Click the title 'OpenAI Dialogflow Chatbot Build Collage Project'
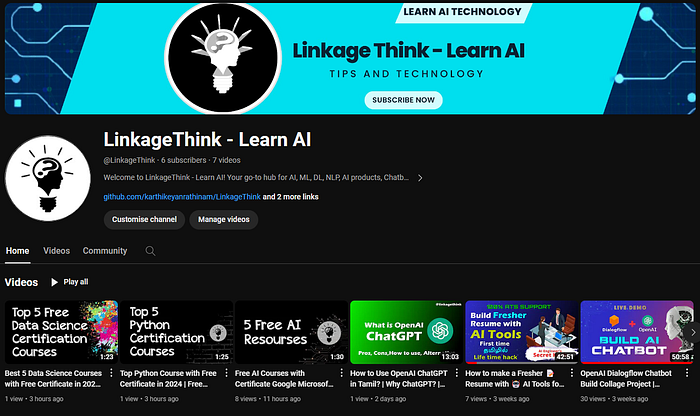700x416 pixels. 626,379
